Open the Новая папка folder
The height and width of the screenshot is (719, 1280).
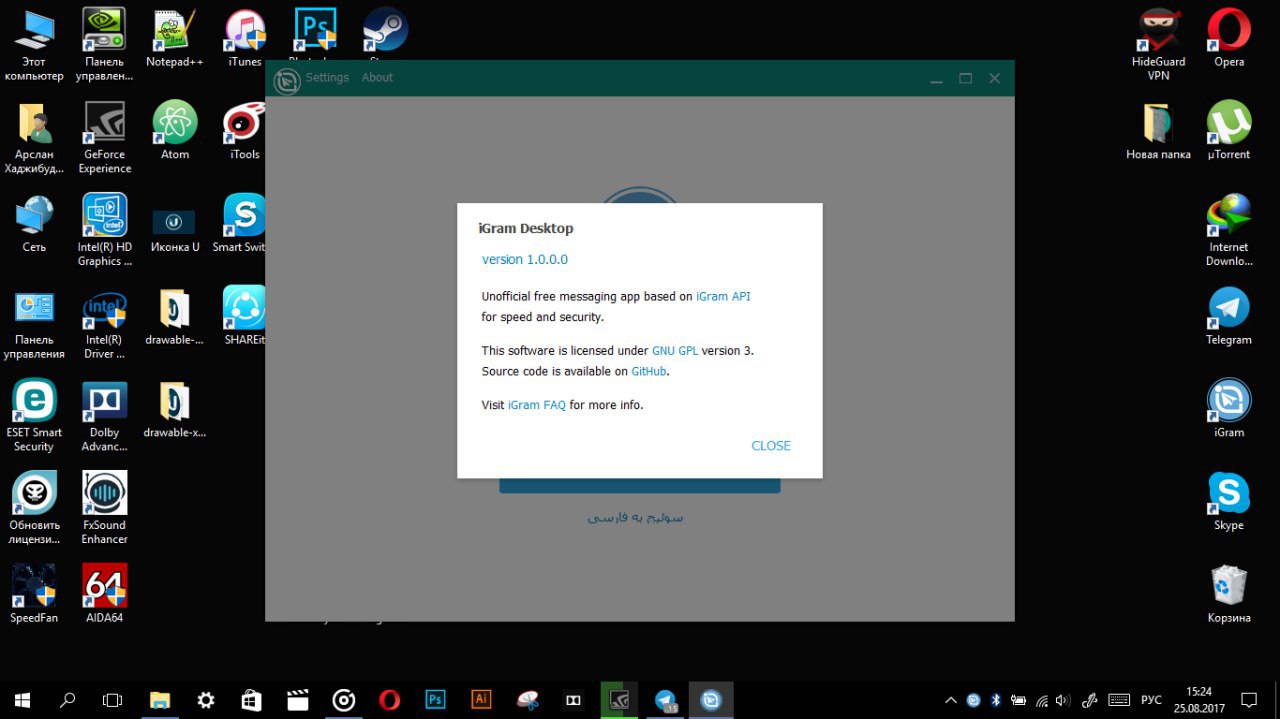(1158, 131)
